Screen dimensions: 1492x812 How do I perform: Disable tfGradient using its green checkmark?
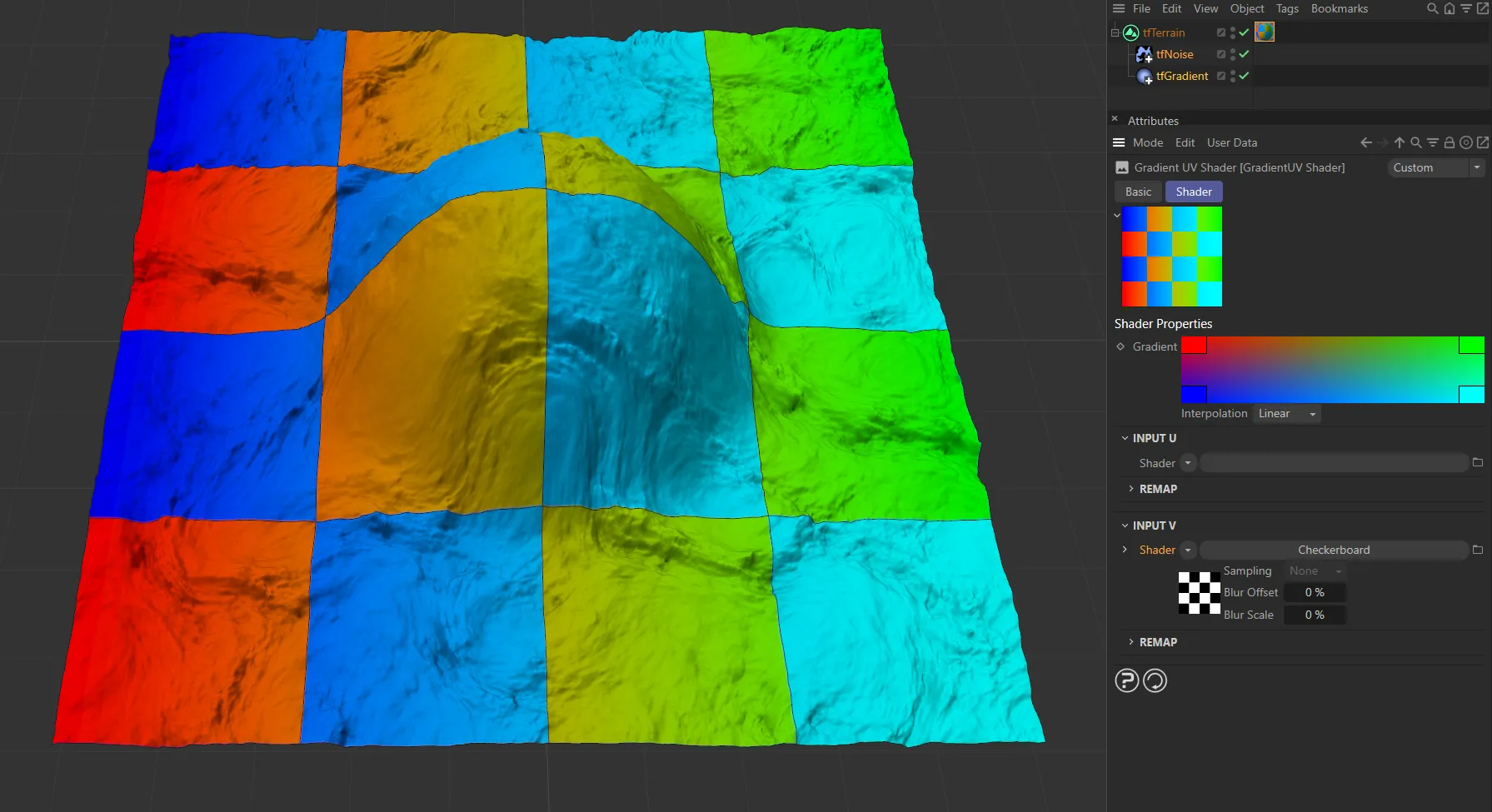(x=1244, y=76)
